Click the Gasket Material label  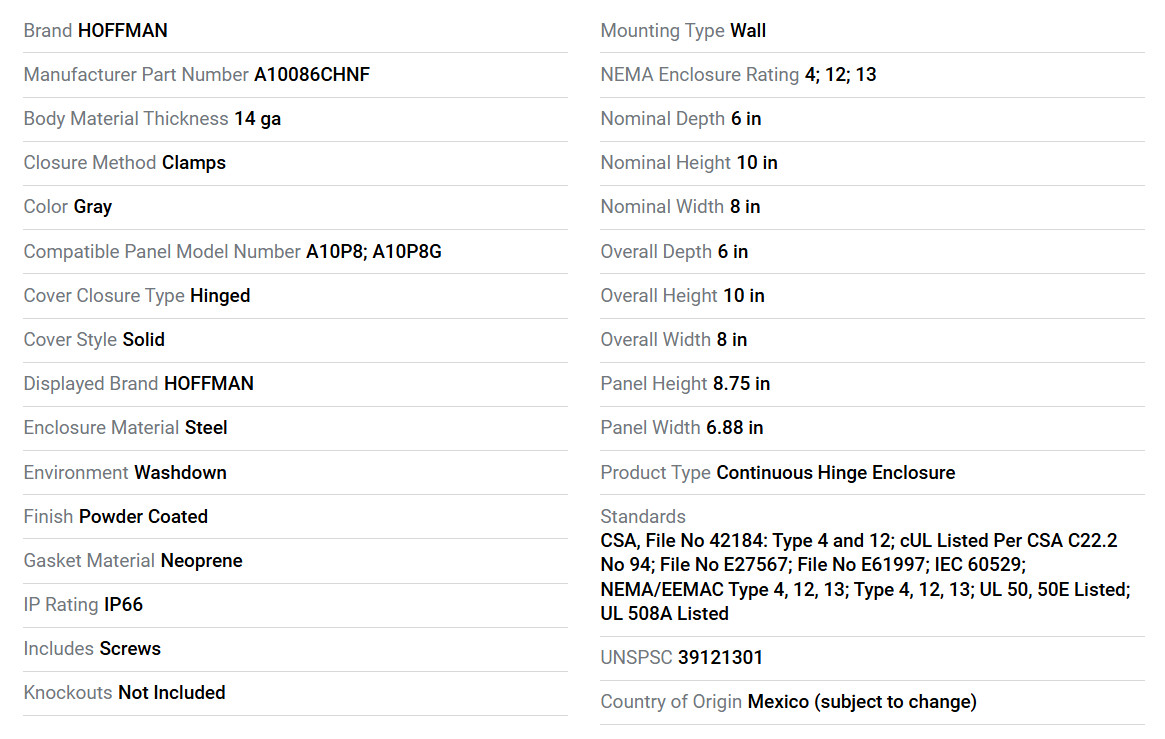point(89,561)
